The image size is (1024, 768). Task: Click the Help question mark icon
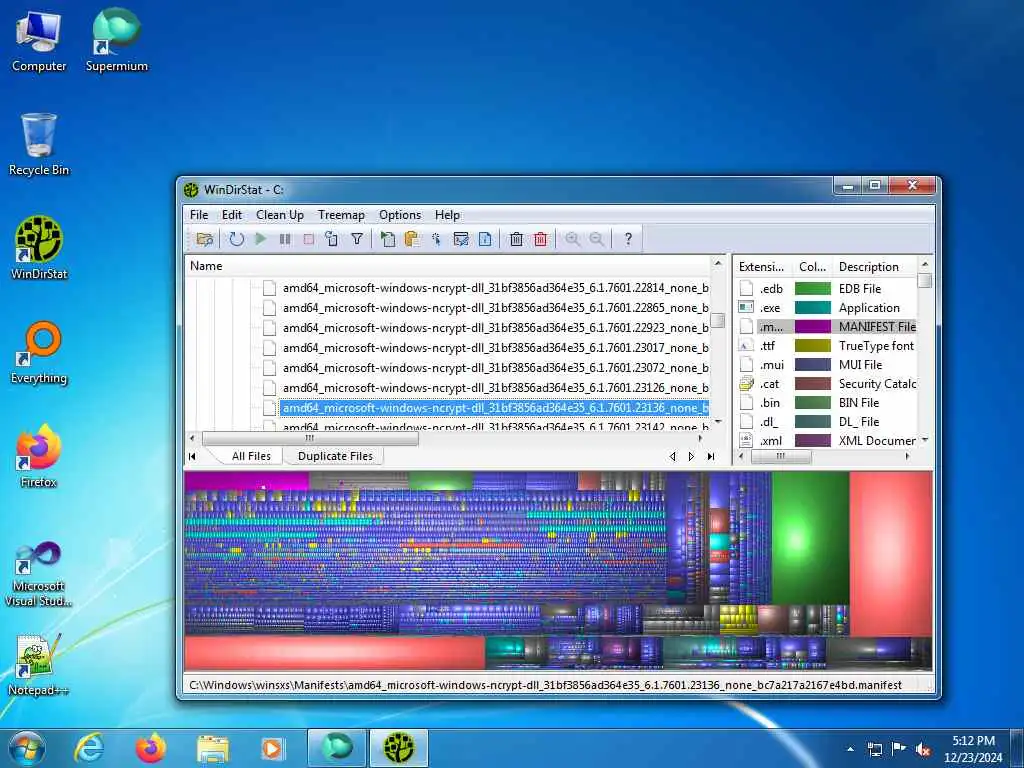[628, 239]
